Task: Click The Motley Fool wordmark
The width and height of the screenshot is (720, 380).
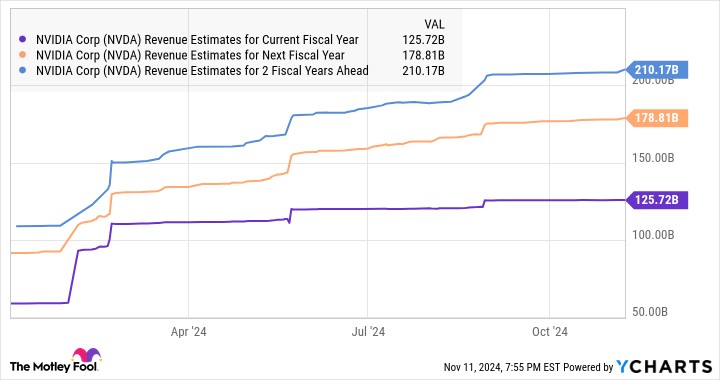Action: point(53,366)
